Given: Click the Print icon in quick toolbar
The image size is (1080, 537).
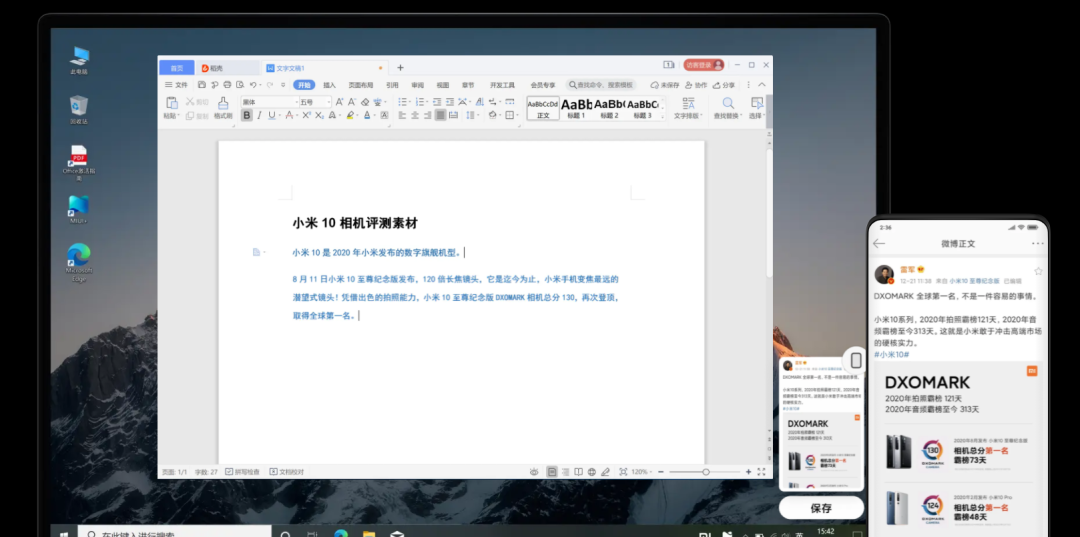Looking at the screenshot, I should coord(227,85).
